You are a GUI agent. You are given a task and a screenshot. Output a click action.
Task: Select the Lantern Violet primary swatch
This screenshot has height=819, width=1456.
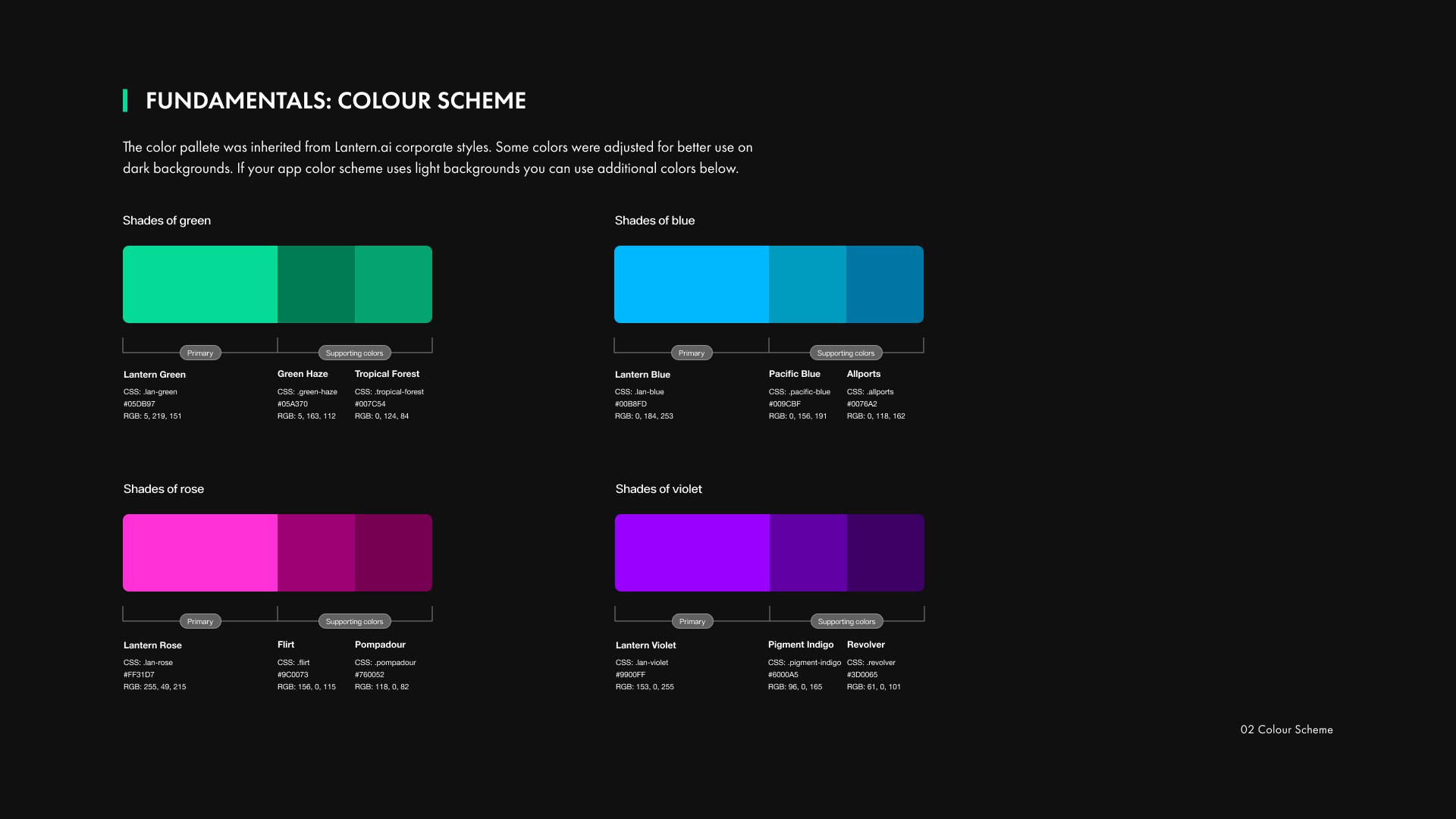[x=692, y=553]
